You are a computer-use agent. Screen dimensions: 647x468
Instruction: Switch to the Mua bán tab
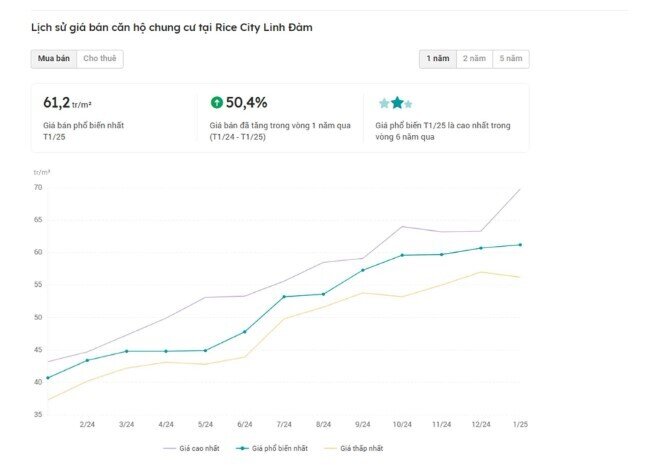pos(54,59)
